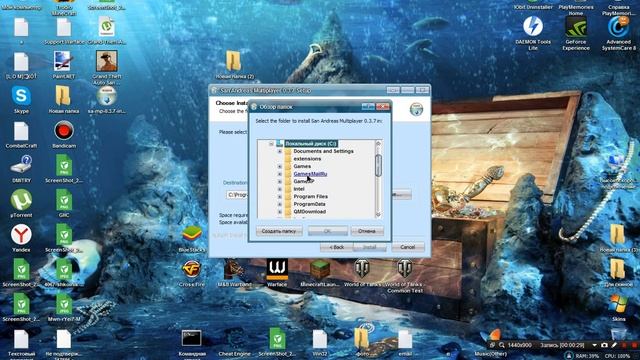Click the Отмена button in folder dialog

point(367,231)
